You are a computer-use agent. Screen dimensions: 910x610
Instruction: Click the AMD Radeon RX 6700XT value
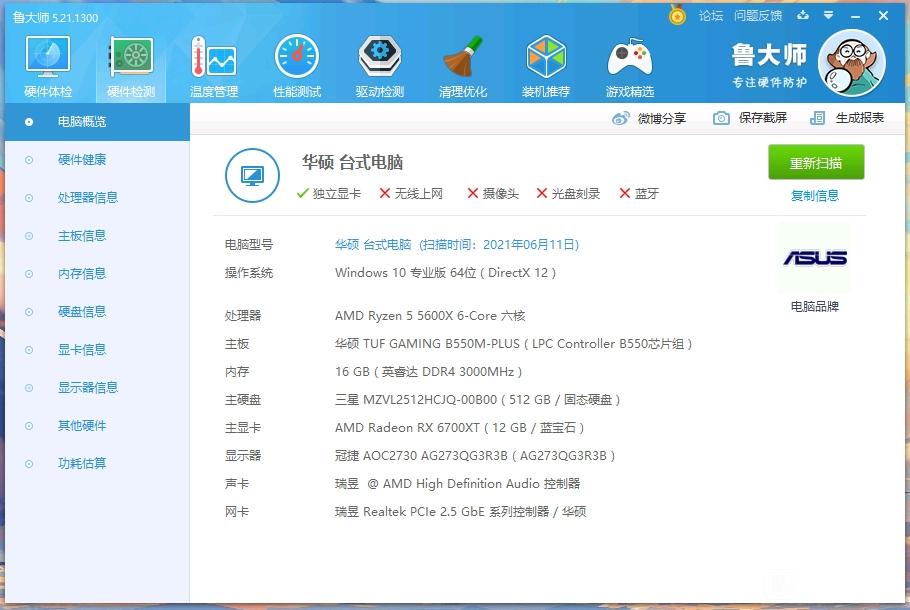(459, 428)
